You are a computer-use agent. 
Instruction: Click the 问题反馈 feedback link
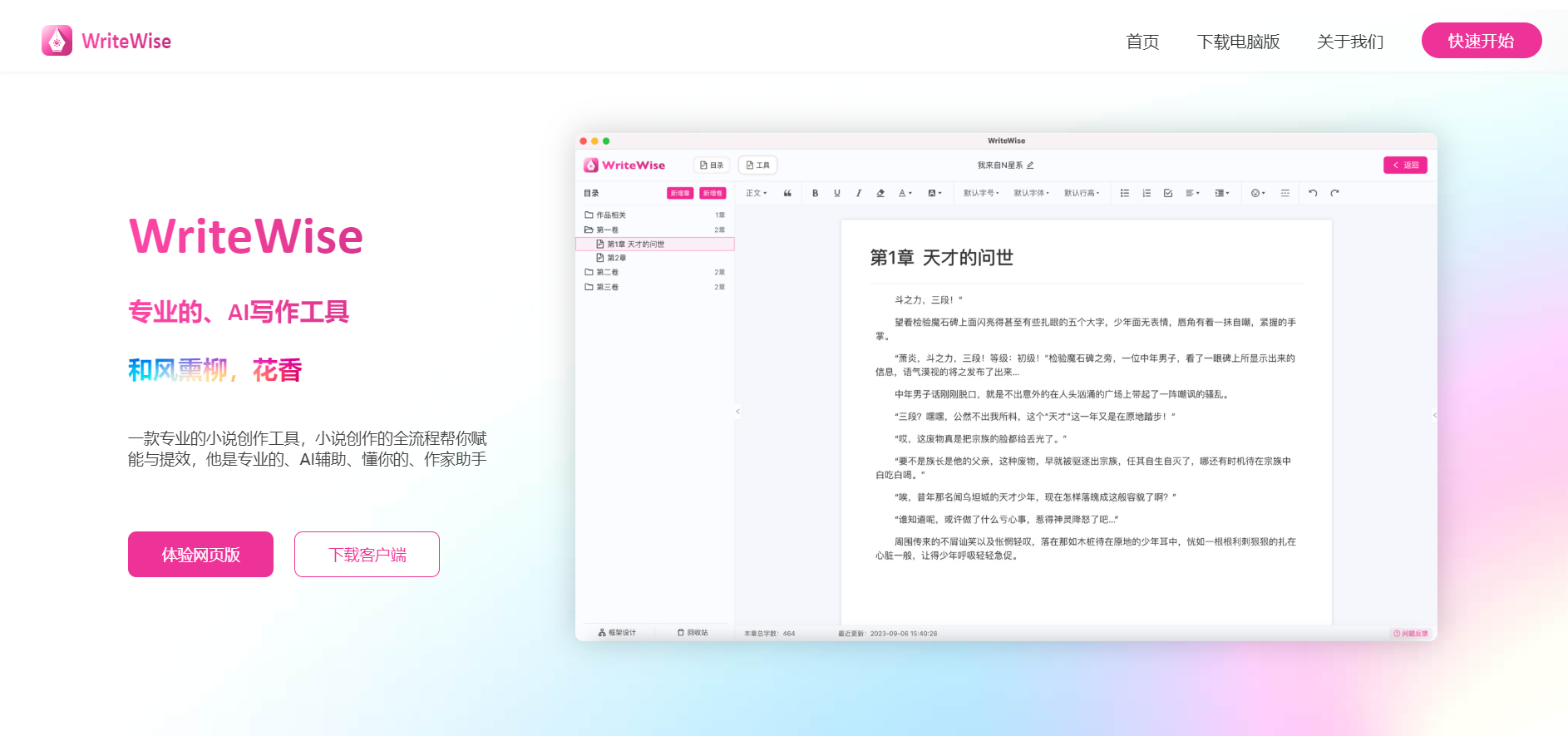1411,634
